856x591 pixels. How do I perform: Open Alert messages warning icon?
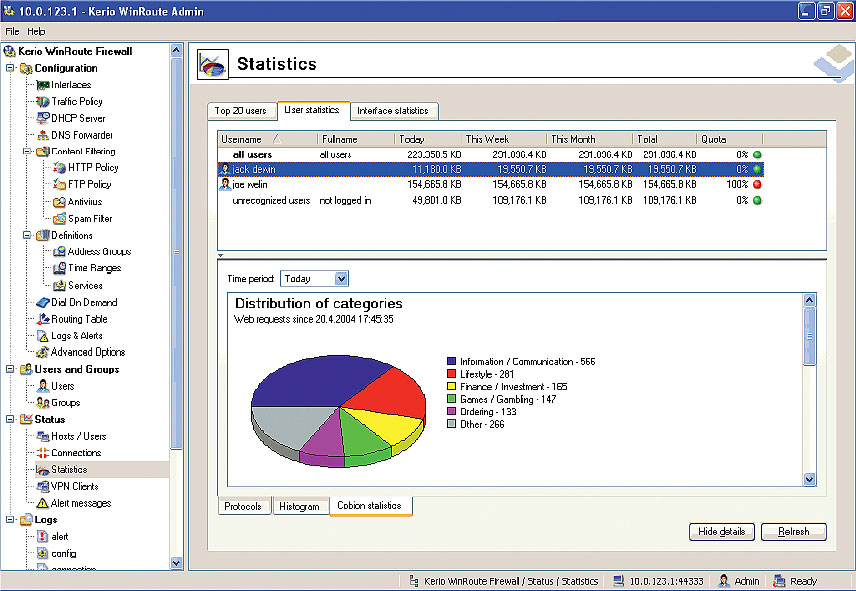point(43,503)
